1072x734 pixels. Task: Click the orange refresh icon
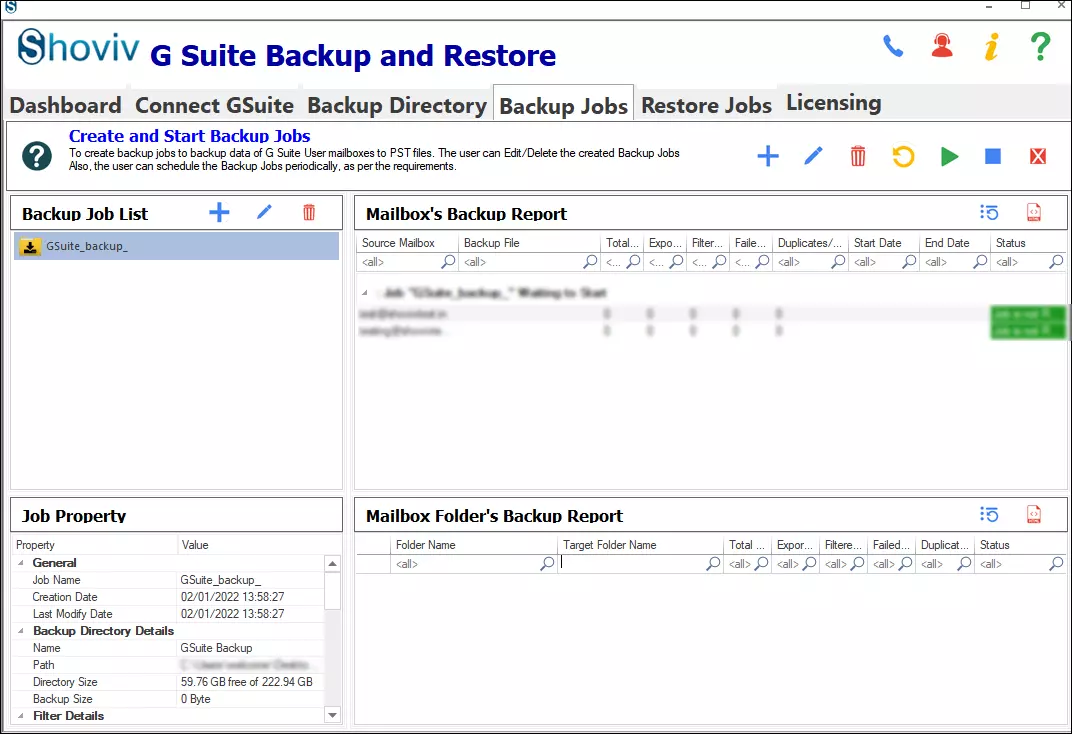pyautogui.click(x=903, y=156)
